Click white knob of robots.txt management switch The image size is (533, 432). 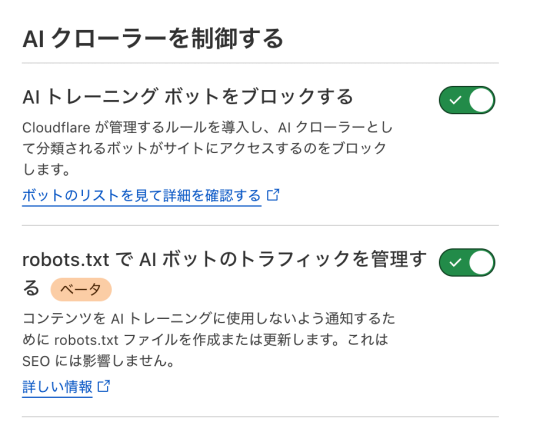pos(481,262)
